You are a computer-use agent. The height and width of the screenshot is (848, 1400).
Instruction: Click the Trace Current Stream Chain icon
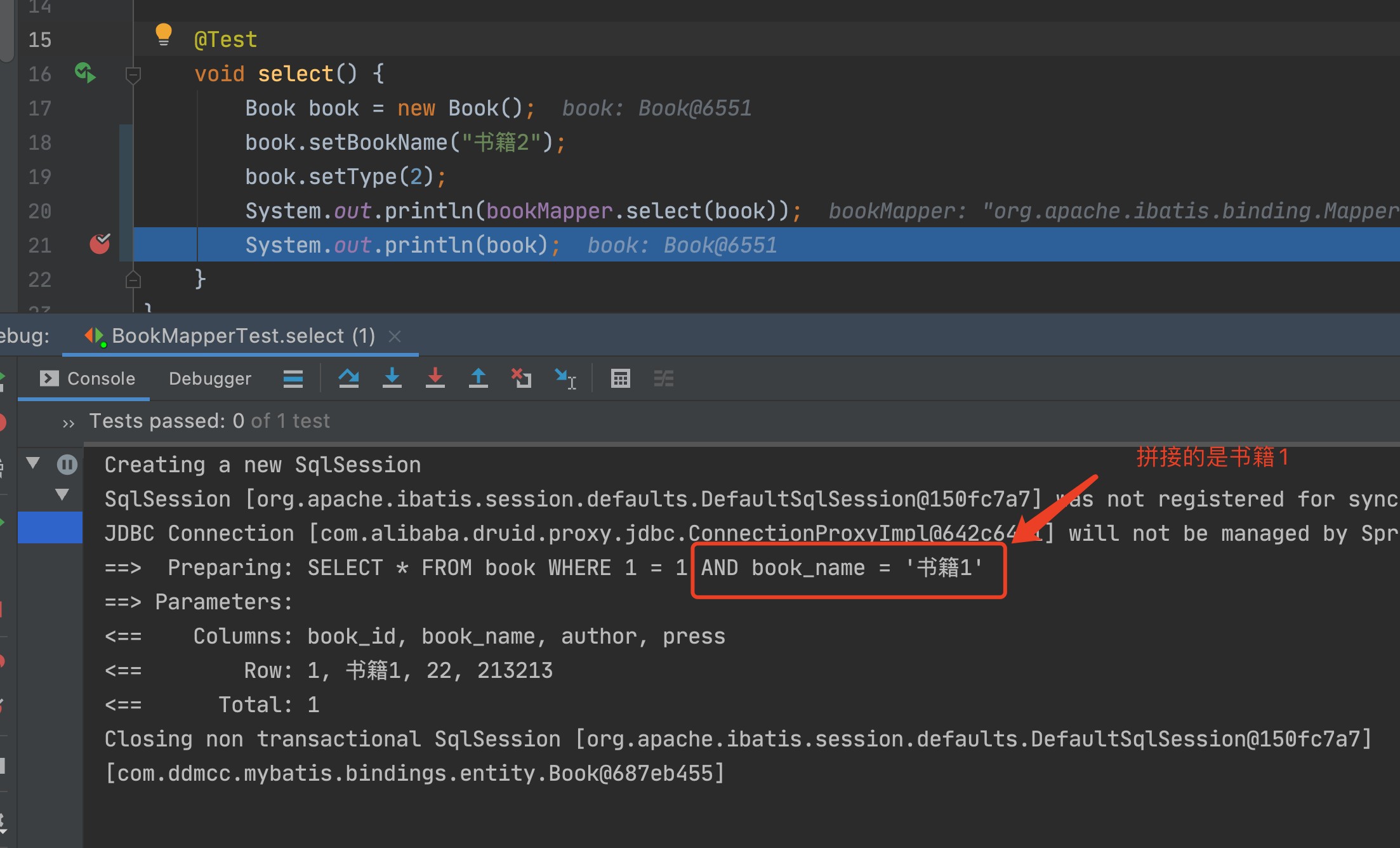(664, 378)
